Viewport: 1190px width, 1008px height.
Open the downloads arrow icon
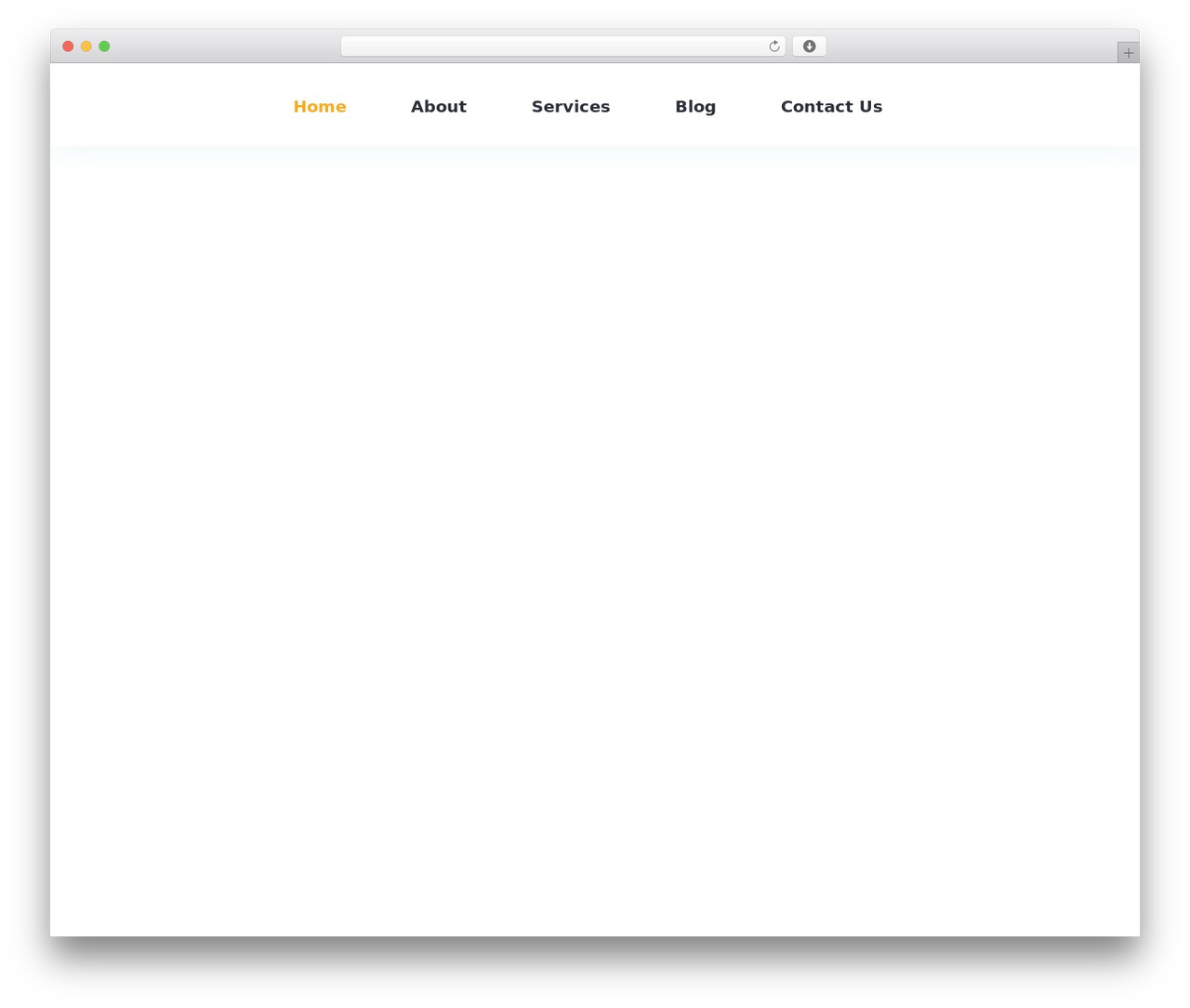click(x=809, y=46)
